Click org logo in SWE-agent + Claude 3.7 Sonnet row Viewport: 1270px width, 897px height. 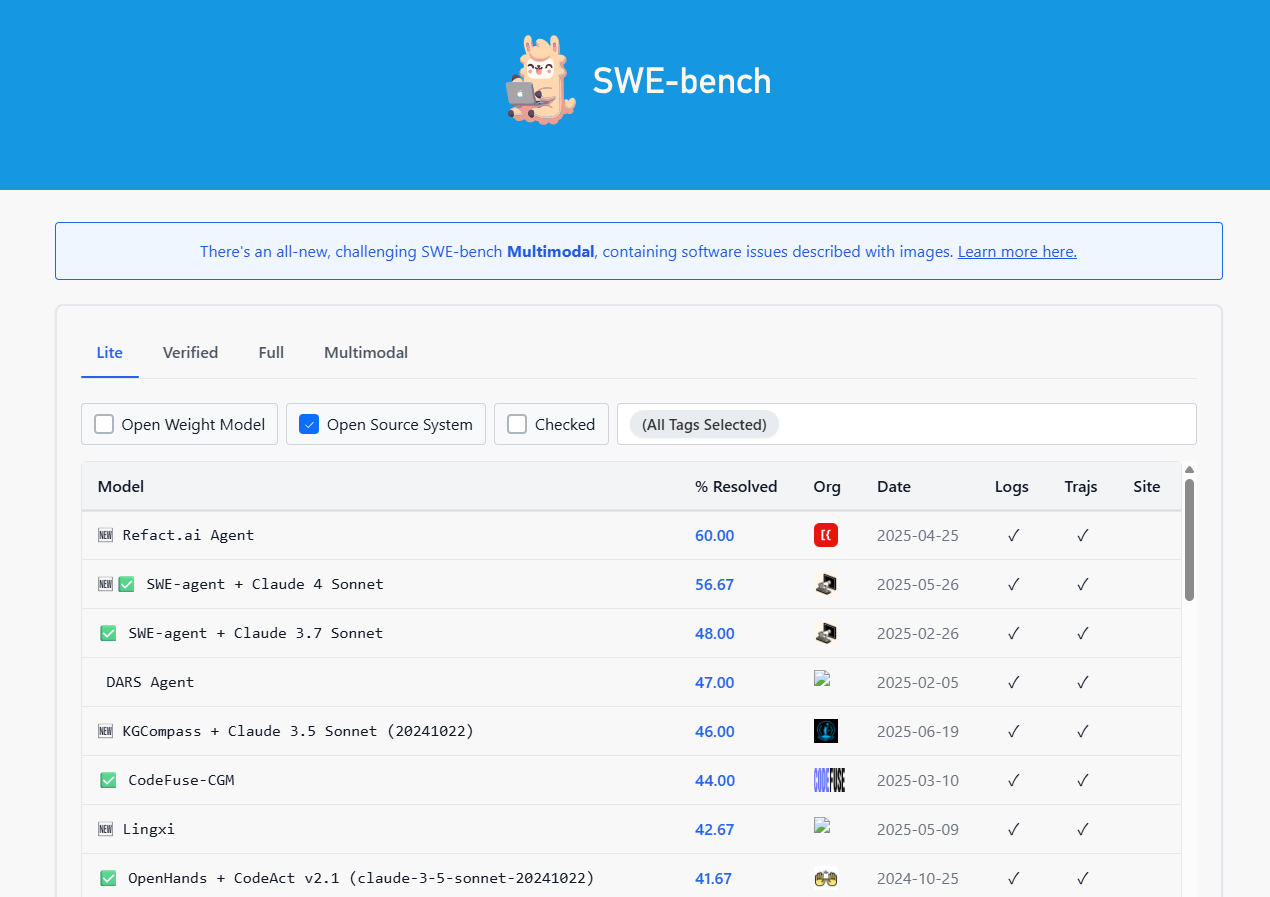point(826,633)
